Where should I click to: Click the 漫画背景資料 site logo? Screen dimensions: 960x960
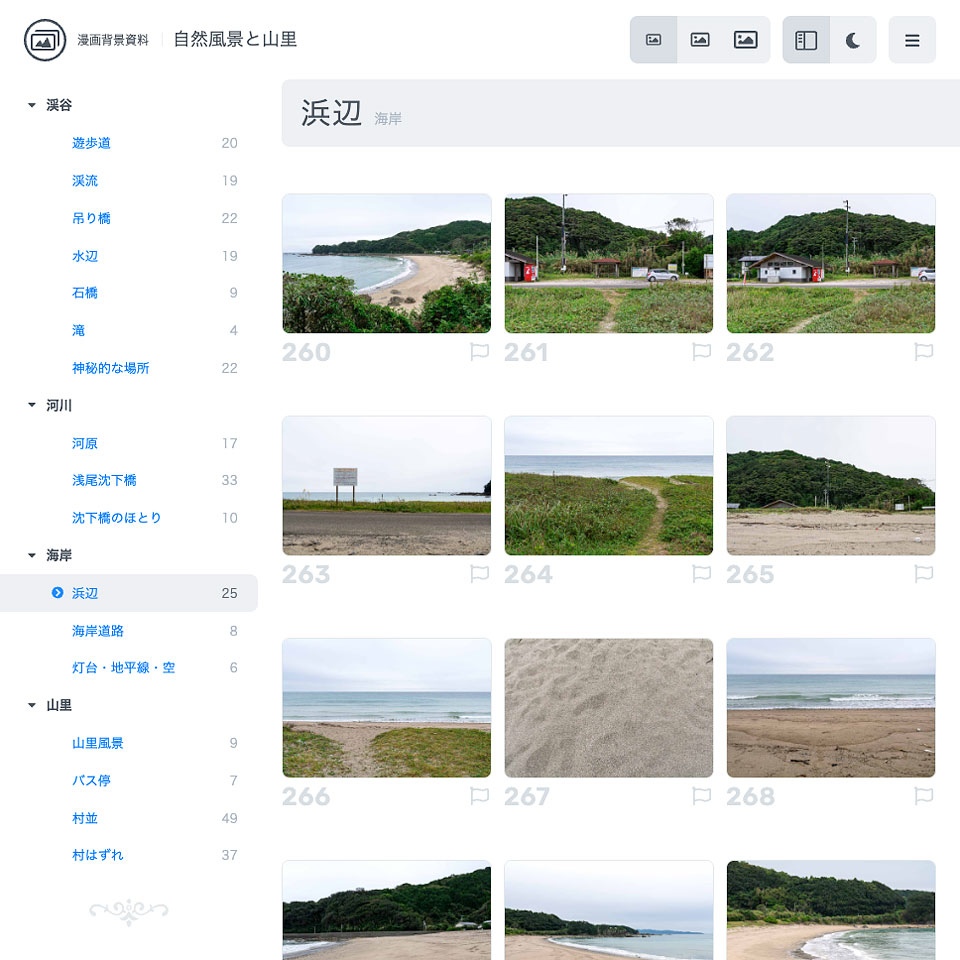[44, 41]
